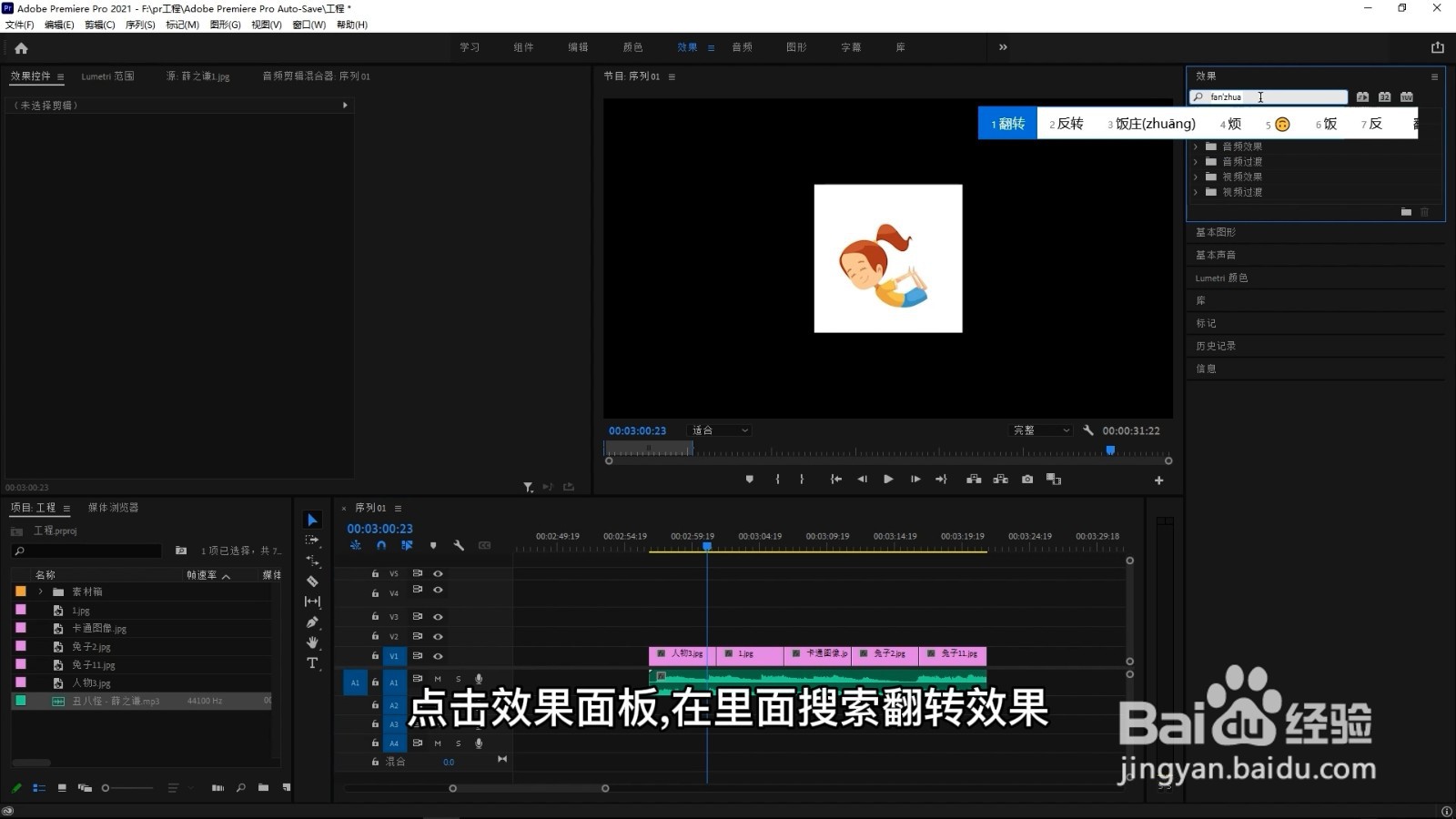Open the 剪辑(C) menu

(x=100, y=25)
